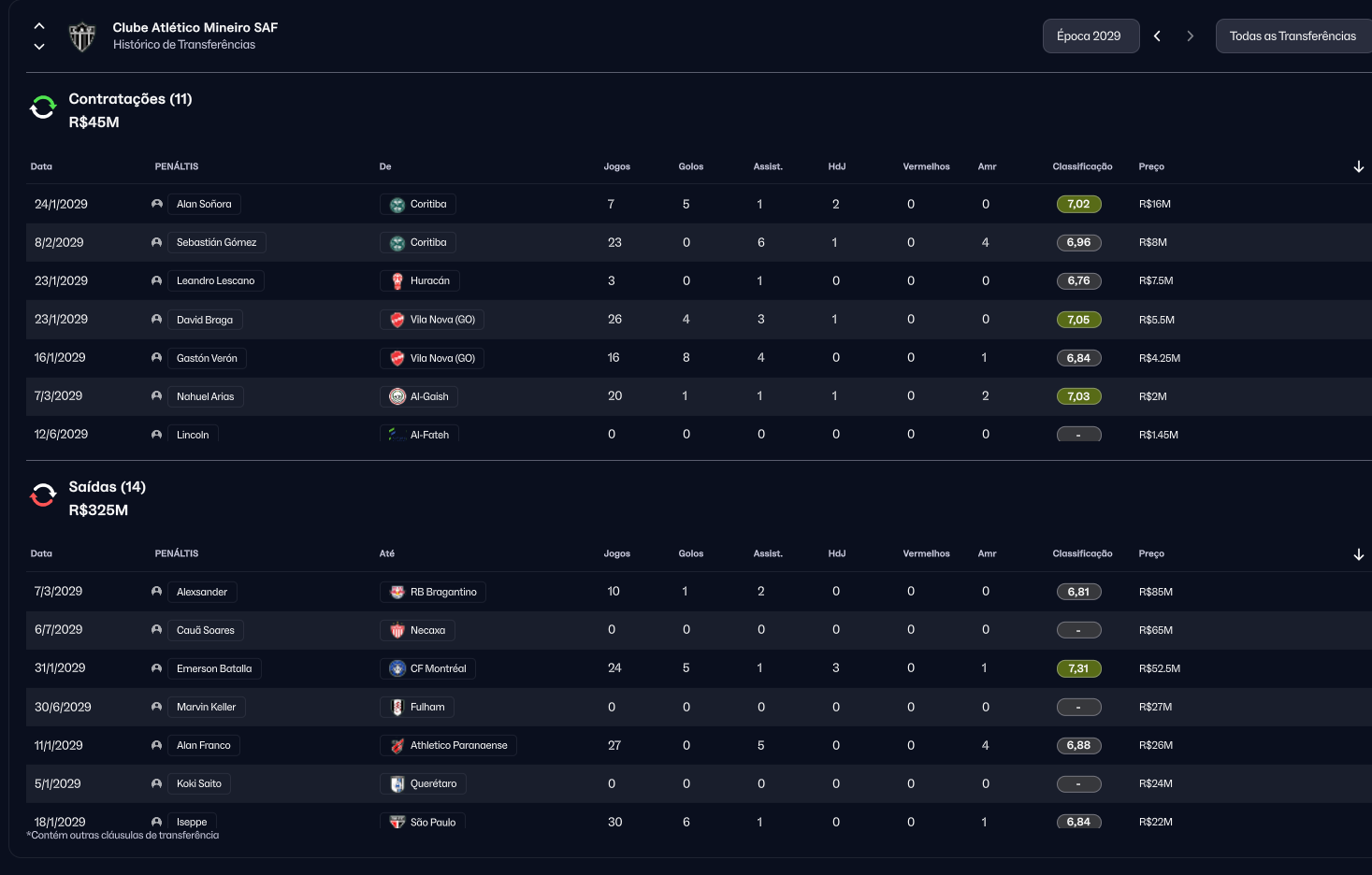Open Sebastián Gómez player profile

click(216, 243)
